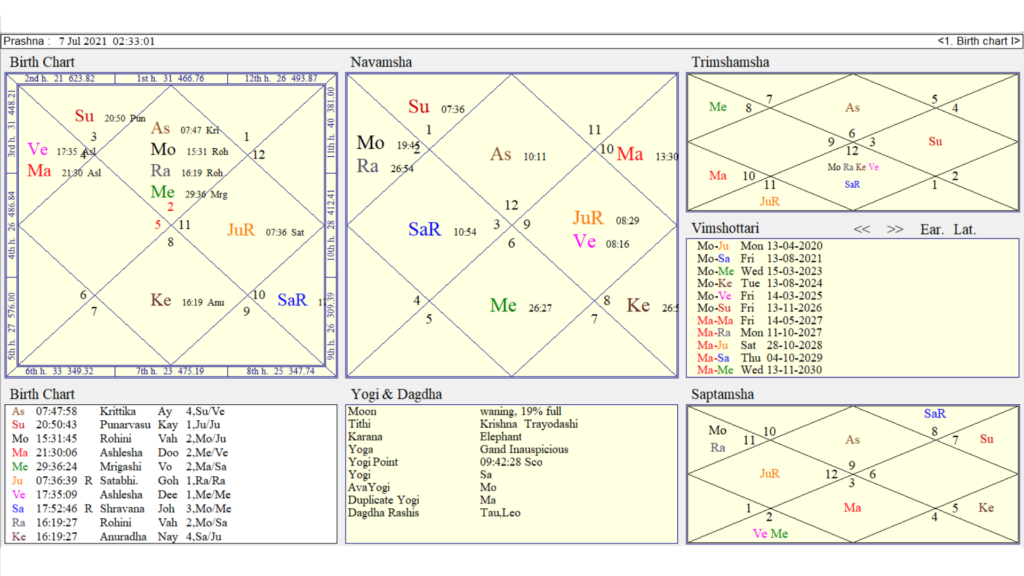Click the 'Trimshamsha' chart title
The height and width of the screenshot is (576, 1024).
[x=730, y=62]
